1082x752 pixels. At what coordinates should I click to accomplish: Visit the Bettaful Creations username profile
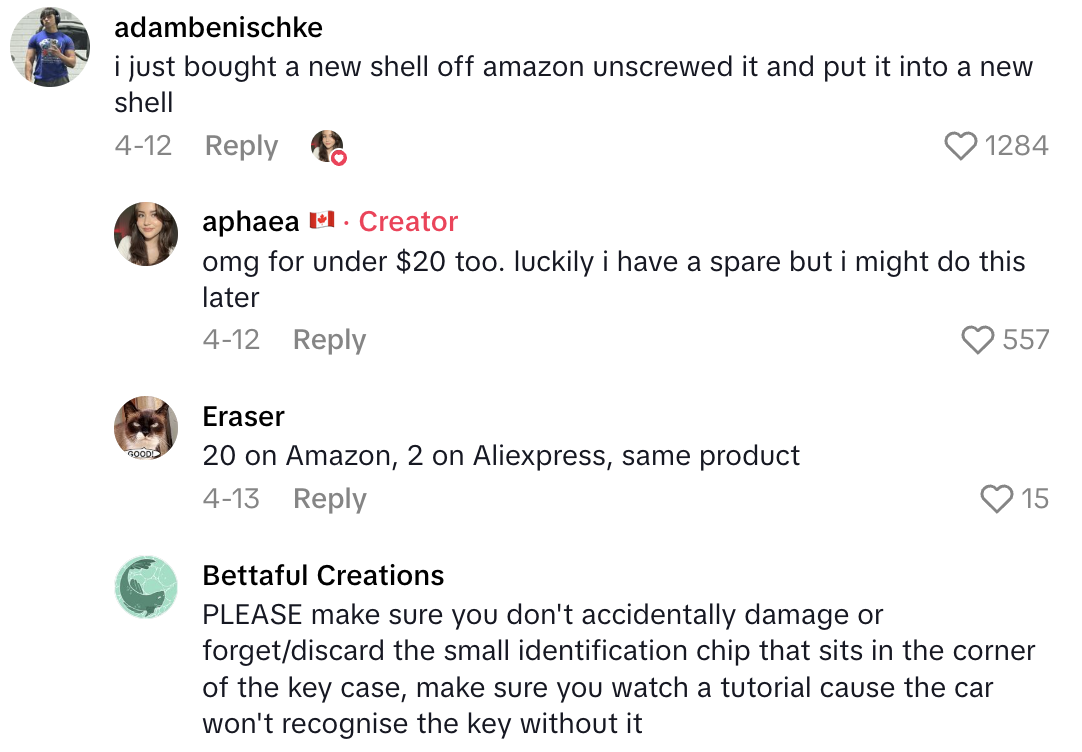[323, 575]
